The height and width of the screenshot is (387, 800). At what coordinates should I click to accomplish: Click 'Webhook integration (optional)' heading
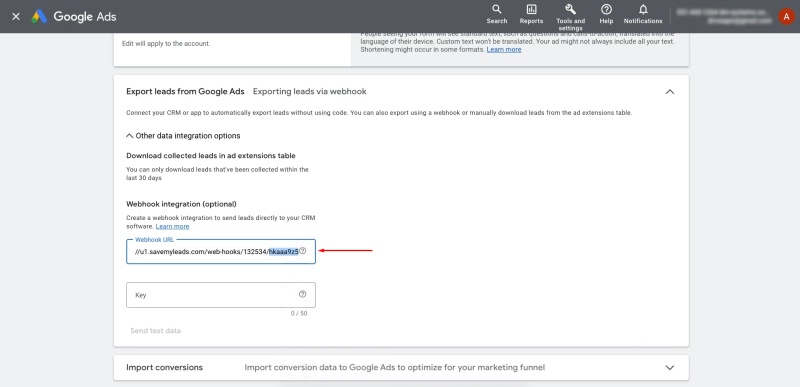coord(181,204)
